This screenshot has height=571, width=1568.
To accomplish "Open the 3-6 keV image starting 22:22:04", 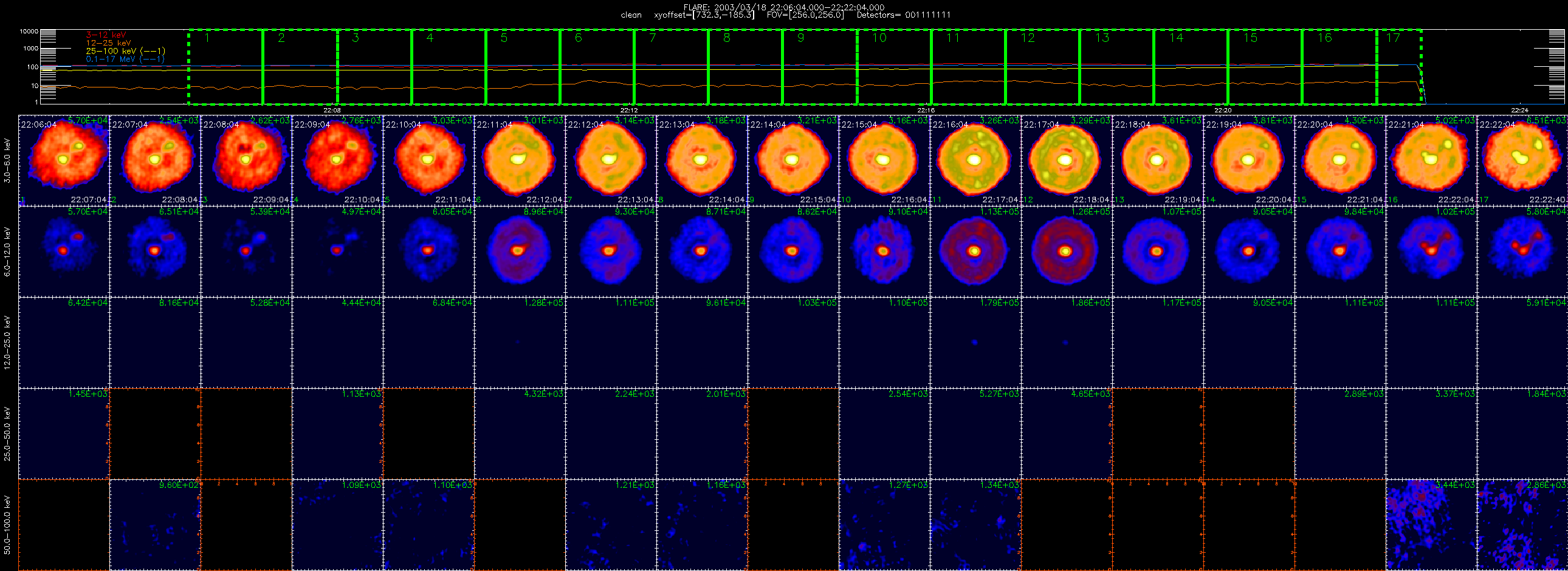I will point(1522,160).
